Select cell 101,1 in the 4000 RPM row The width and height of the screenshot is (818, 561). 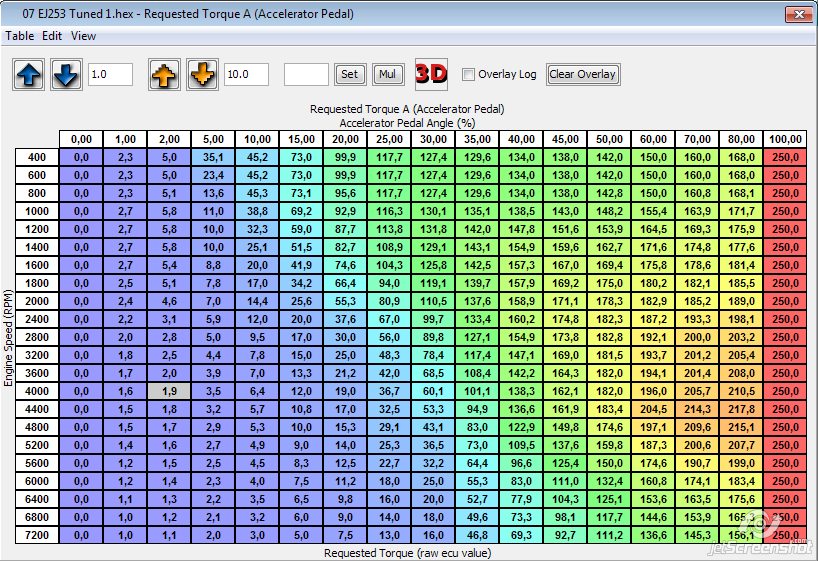(477, 391)
